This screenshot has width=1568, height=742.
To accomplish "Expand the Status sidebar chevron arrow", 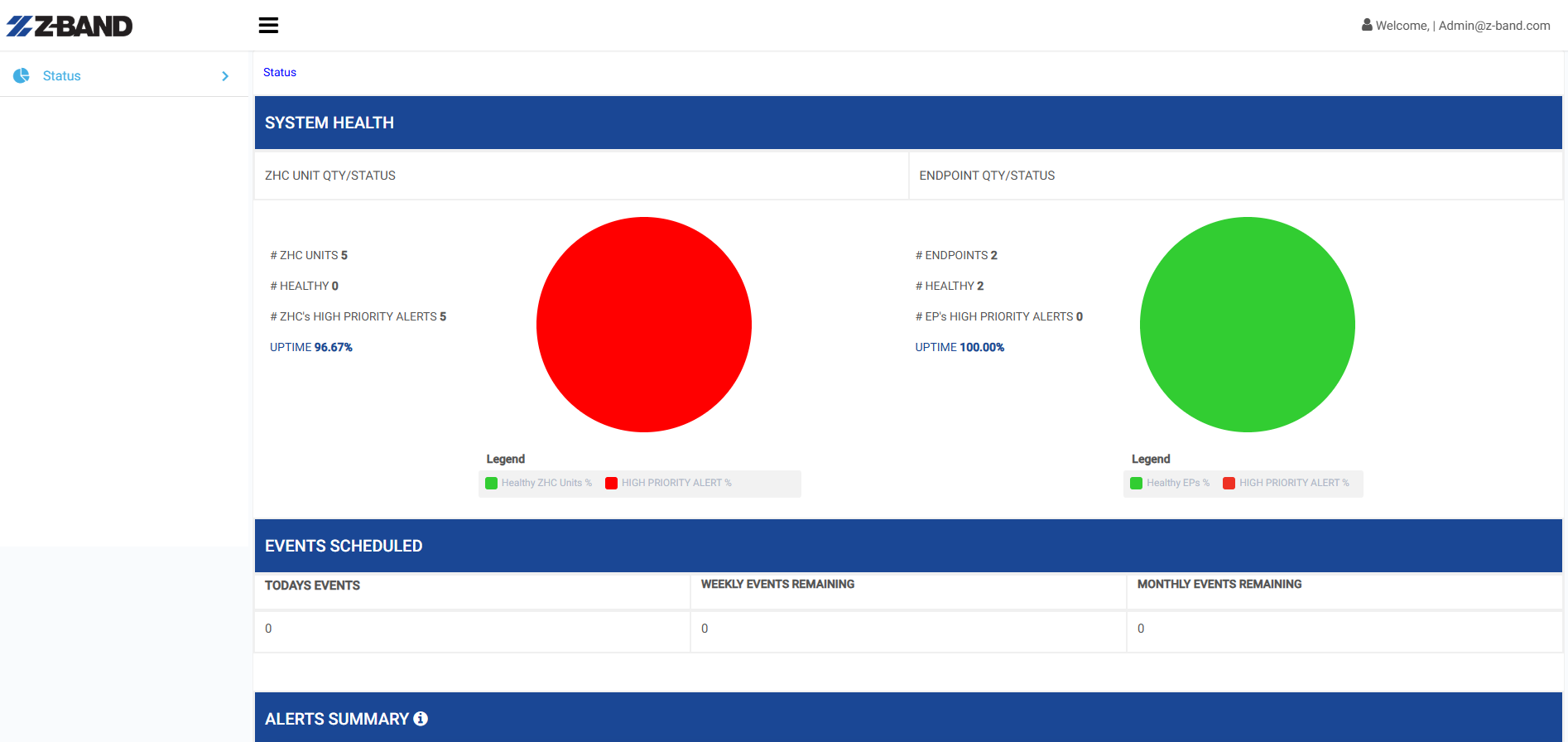I will pos(225,76).
